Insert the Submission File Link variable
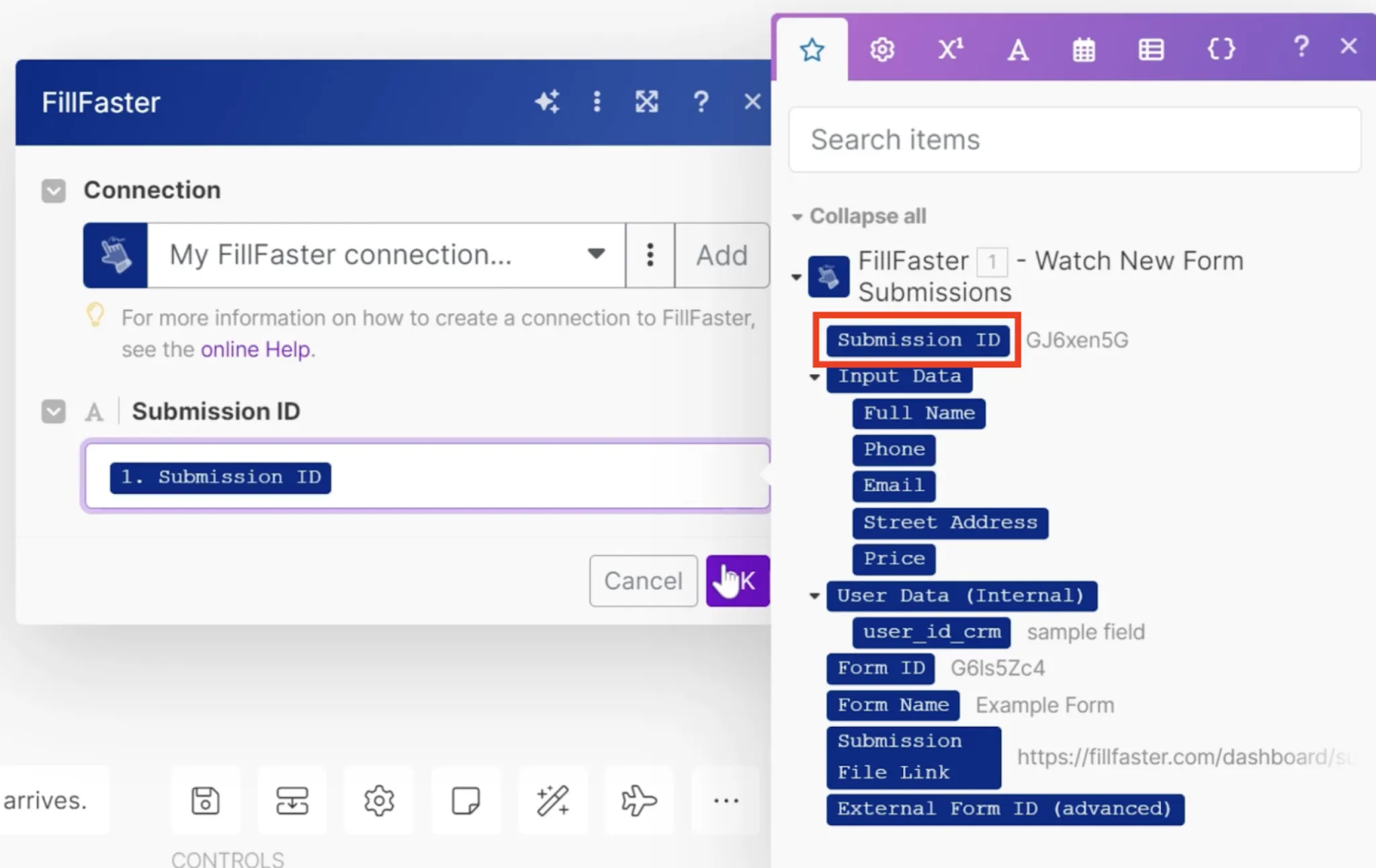Image resolution: width=1376 pixels, height=868 pixels. click(913, 757)
